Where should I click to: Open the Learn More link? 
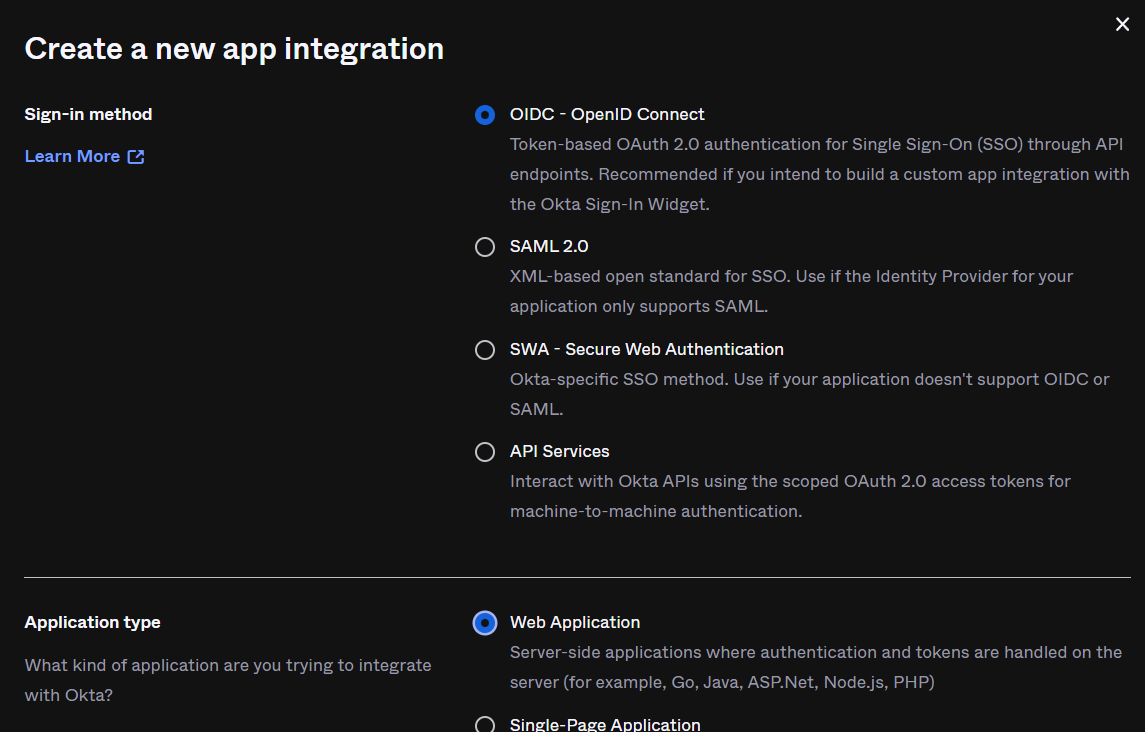pyautogui.click(x=72, y=156)
